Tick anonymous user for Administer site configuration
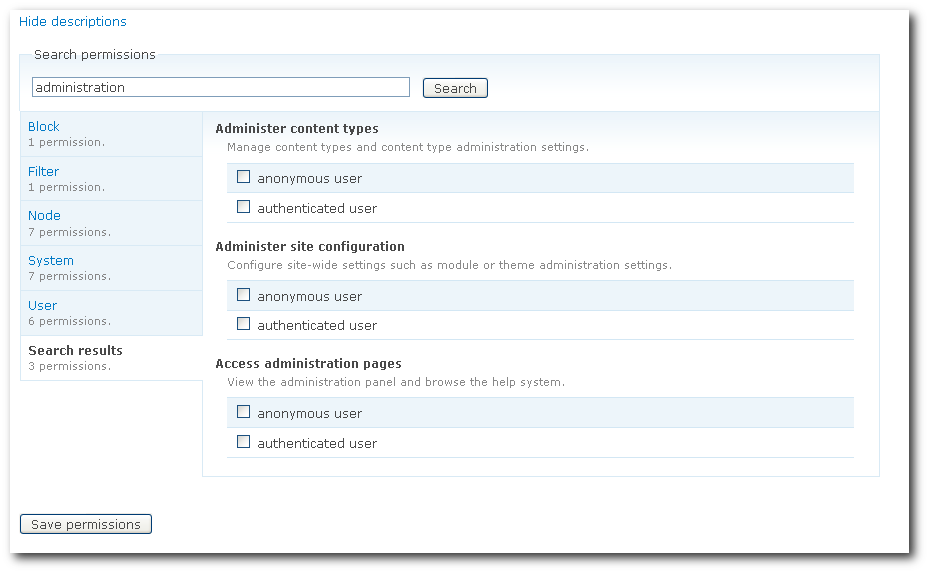The image size is (929, 573). click(x=243, y=295)
